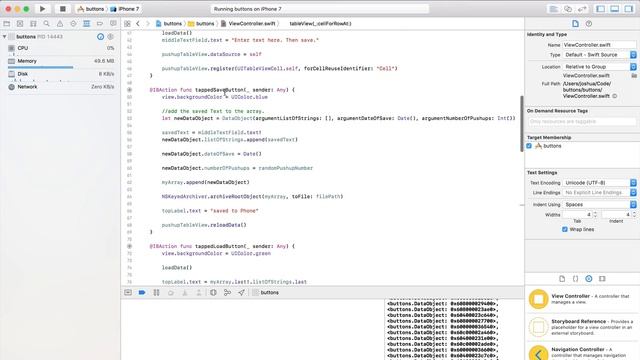Click the Run (play) button
The width and height of the screenshot is (640, 360).
[x=42, y=9]
